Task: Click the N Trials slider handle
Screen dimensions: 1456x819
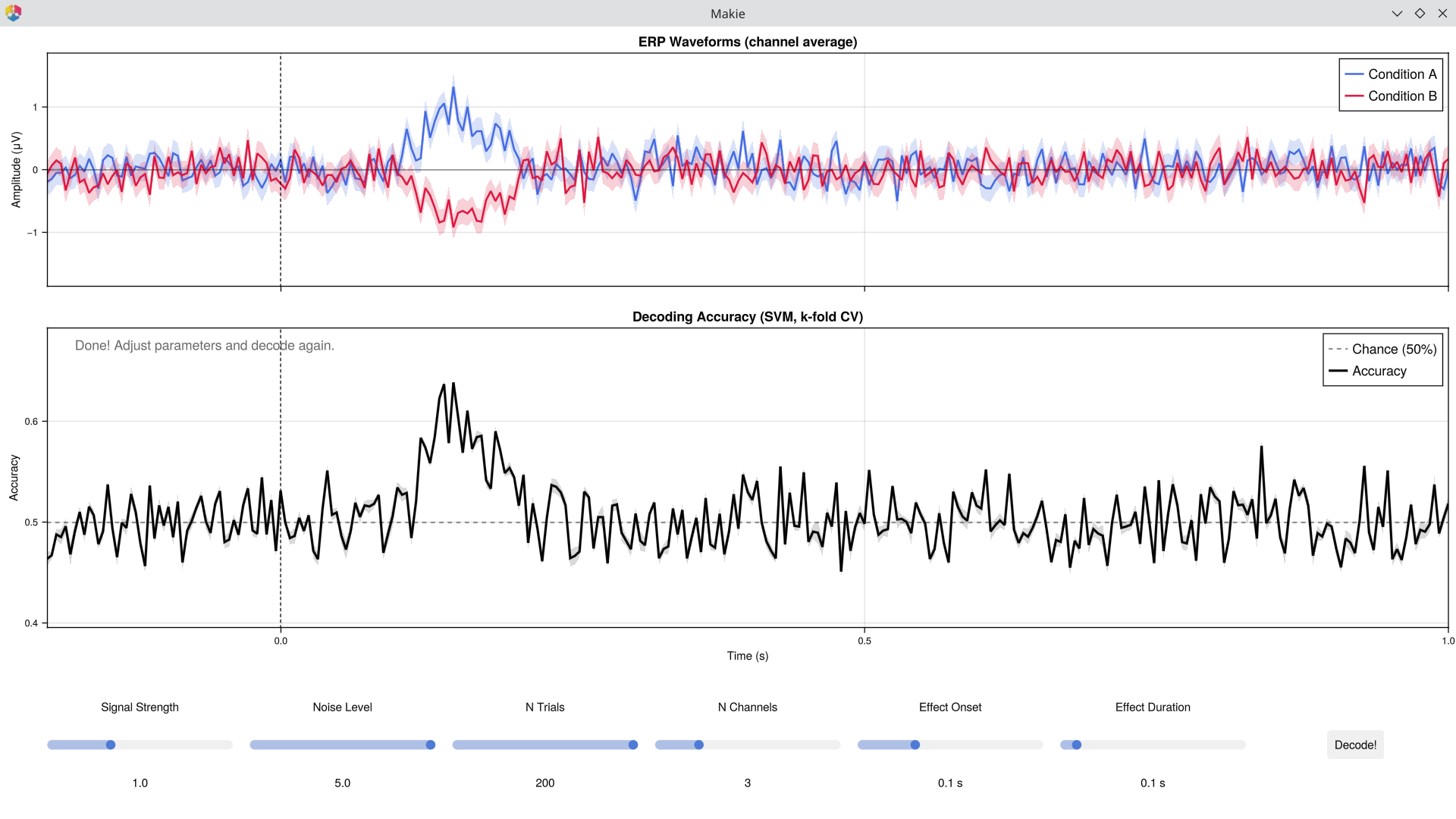Action: coord(632,745)
